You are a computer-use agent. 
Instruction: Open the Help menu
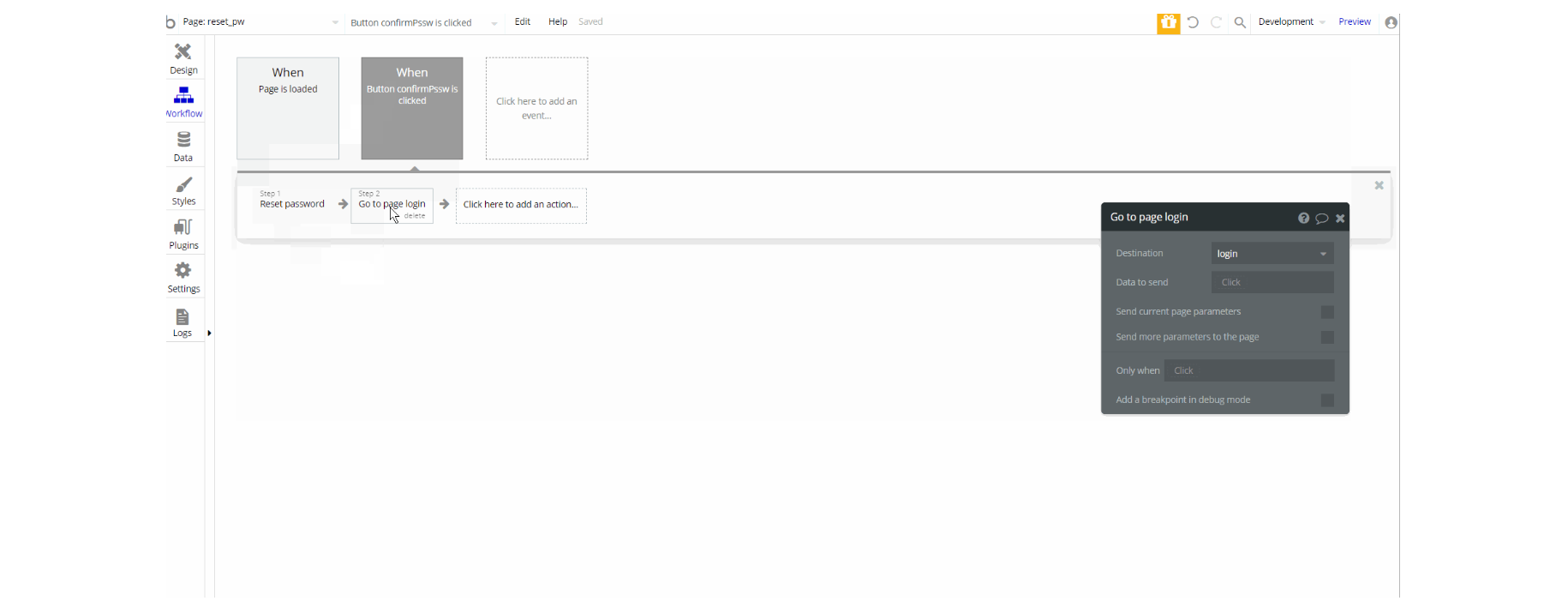pyautogui.click(x=558, y=22)
